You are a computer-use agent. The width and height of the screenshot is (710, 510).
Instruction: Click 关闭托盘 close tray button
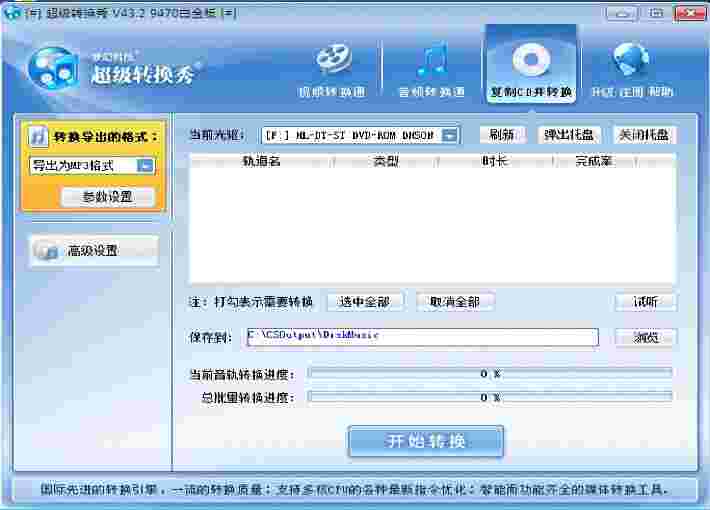point(644,135)
